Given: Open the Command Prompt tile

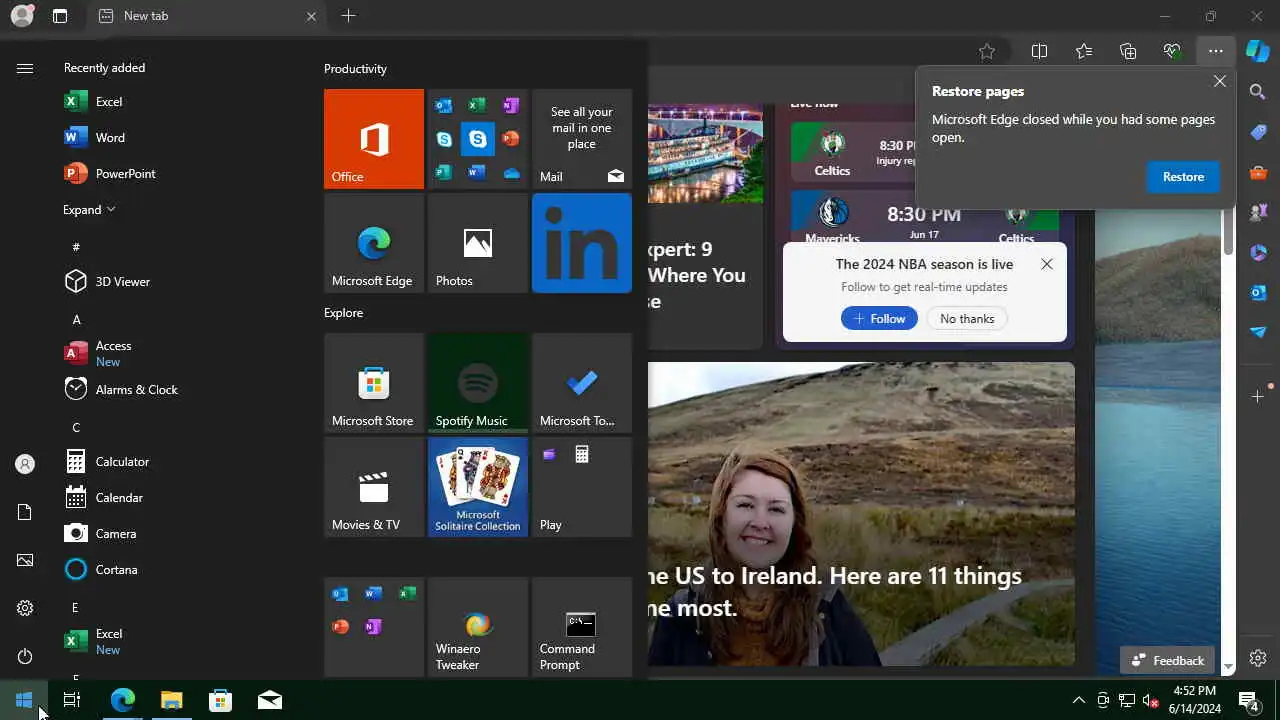Looking at the screenshot, I should (x=582, y=627).
